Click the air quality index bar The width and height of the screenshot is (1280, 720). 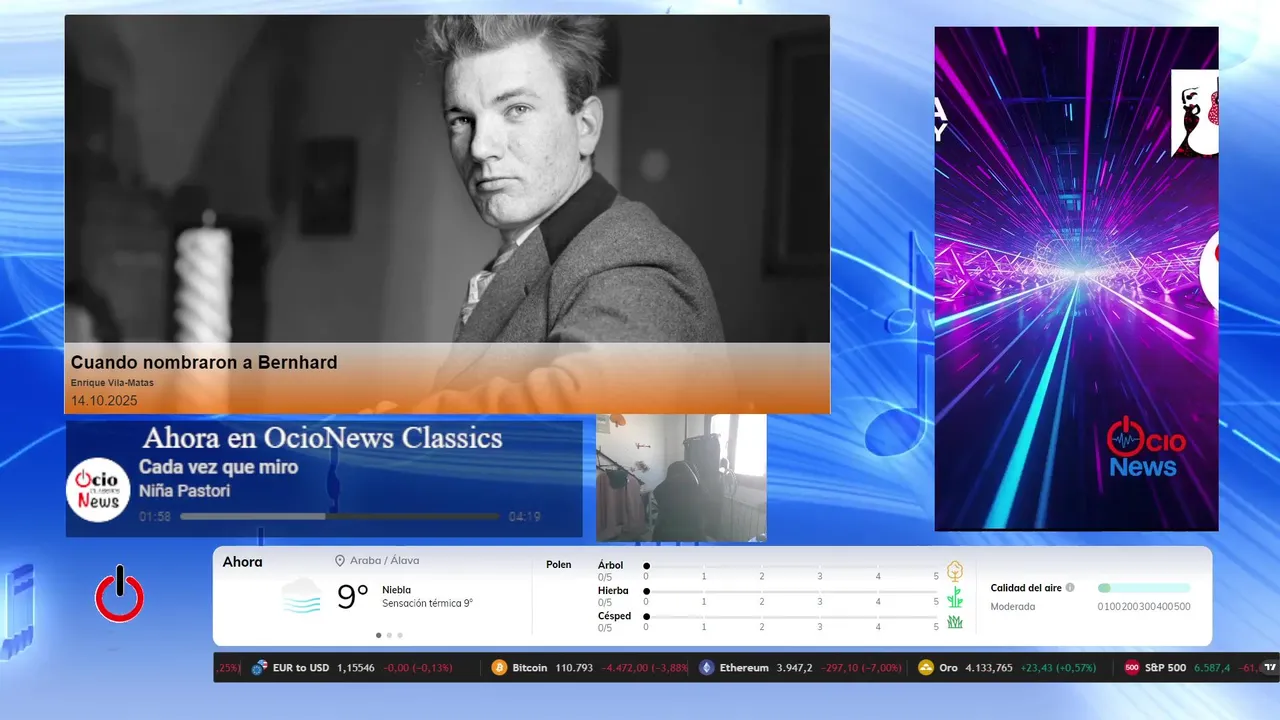coord(1144,588)
